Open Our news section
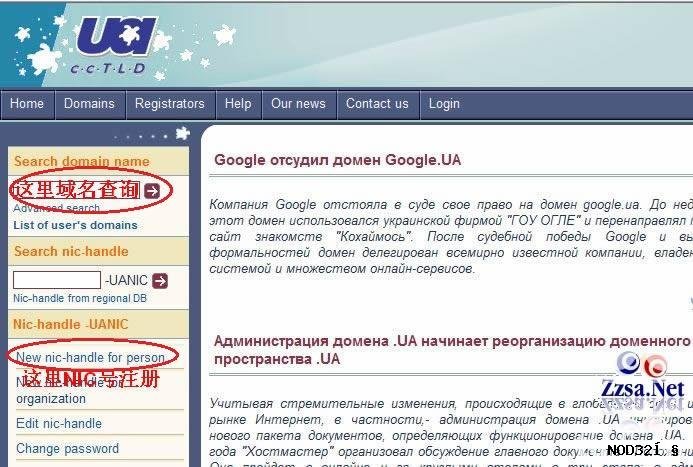This screenshot has width=693, height=467. click(x=298, y=104)
